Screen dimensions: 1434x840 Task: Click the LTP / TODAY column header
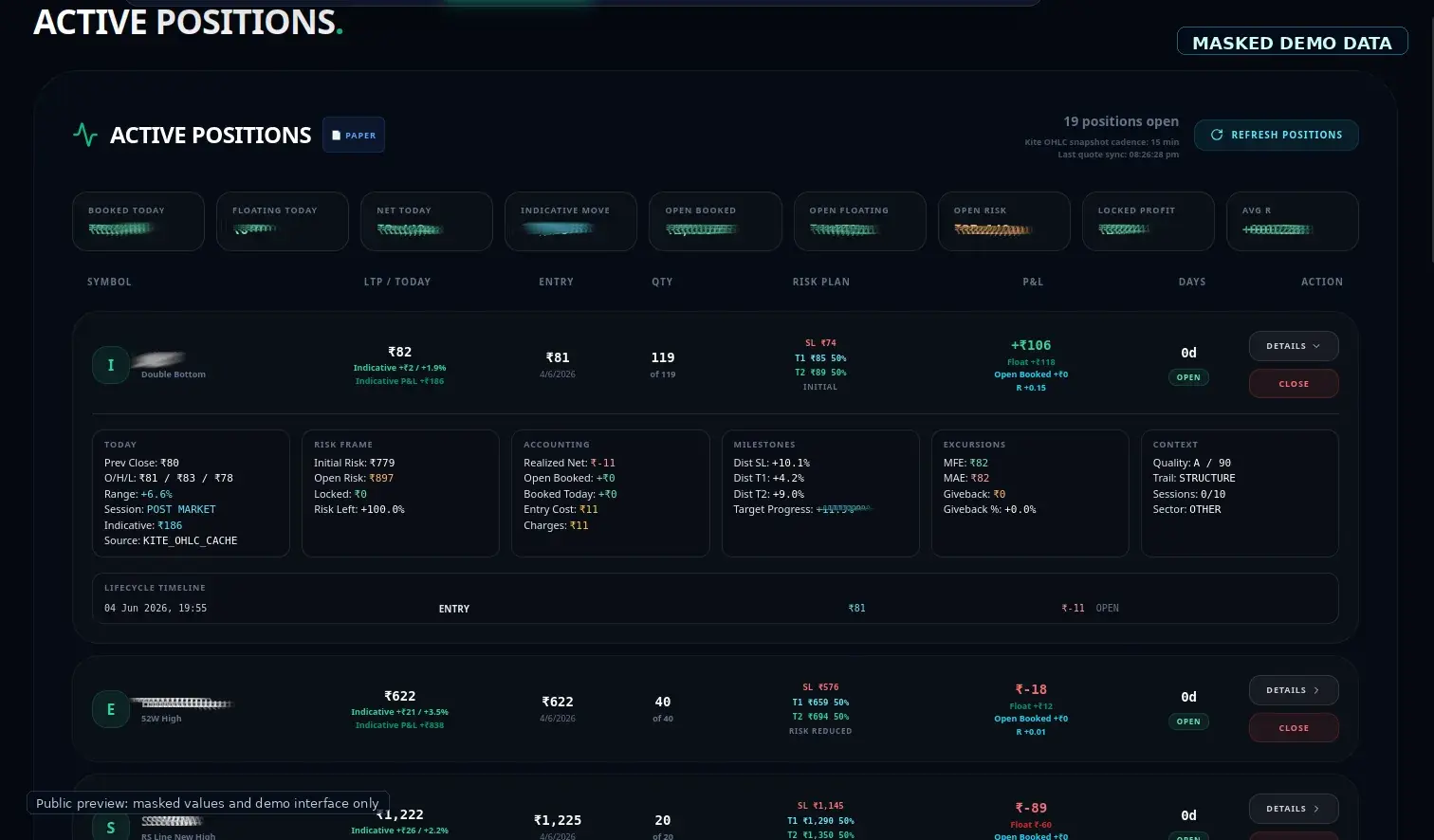(x=397, y=282)
